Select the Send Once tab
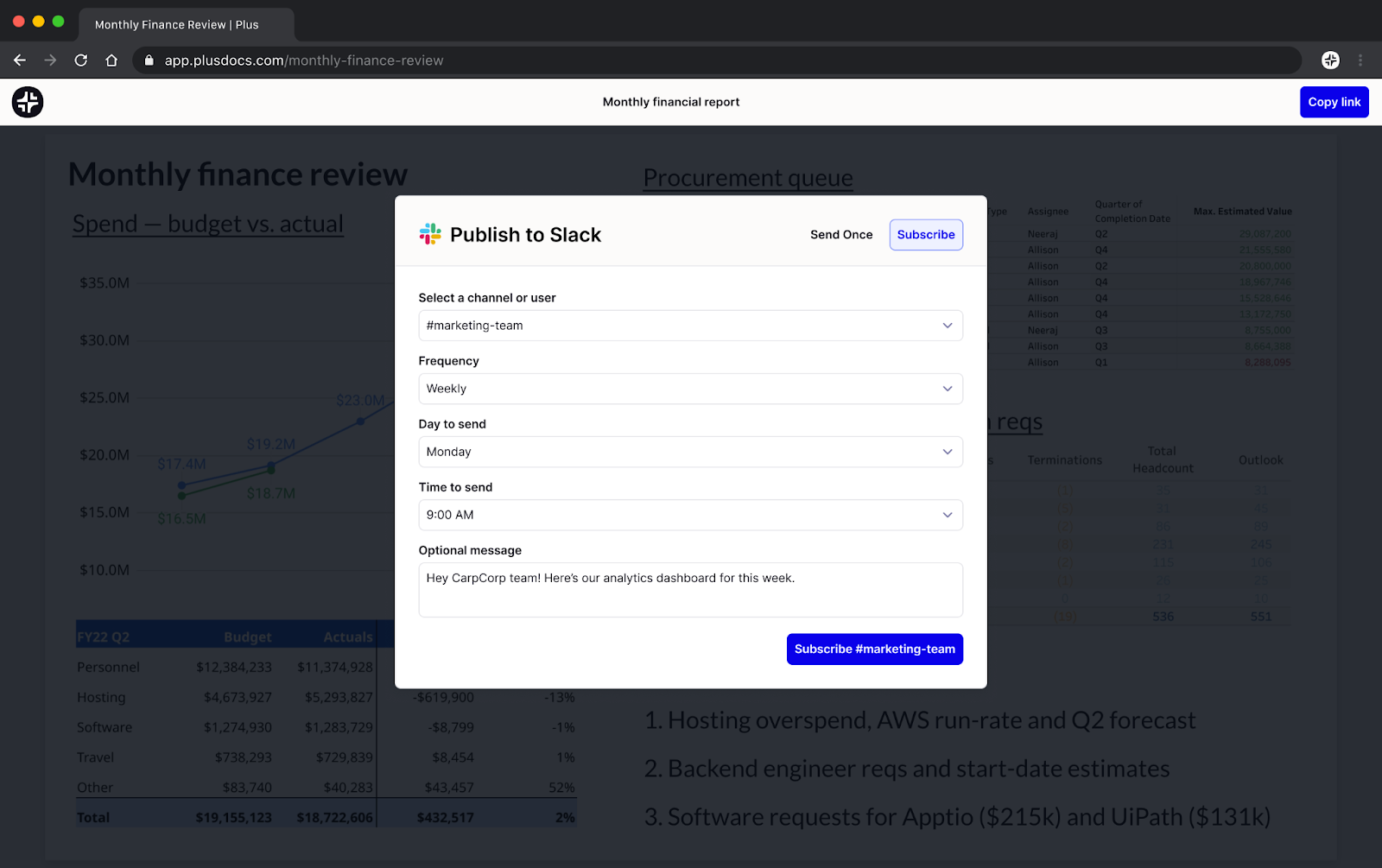 (841, 235)
